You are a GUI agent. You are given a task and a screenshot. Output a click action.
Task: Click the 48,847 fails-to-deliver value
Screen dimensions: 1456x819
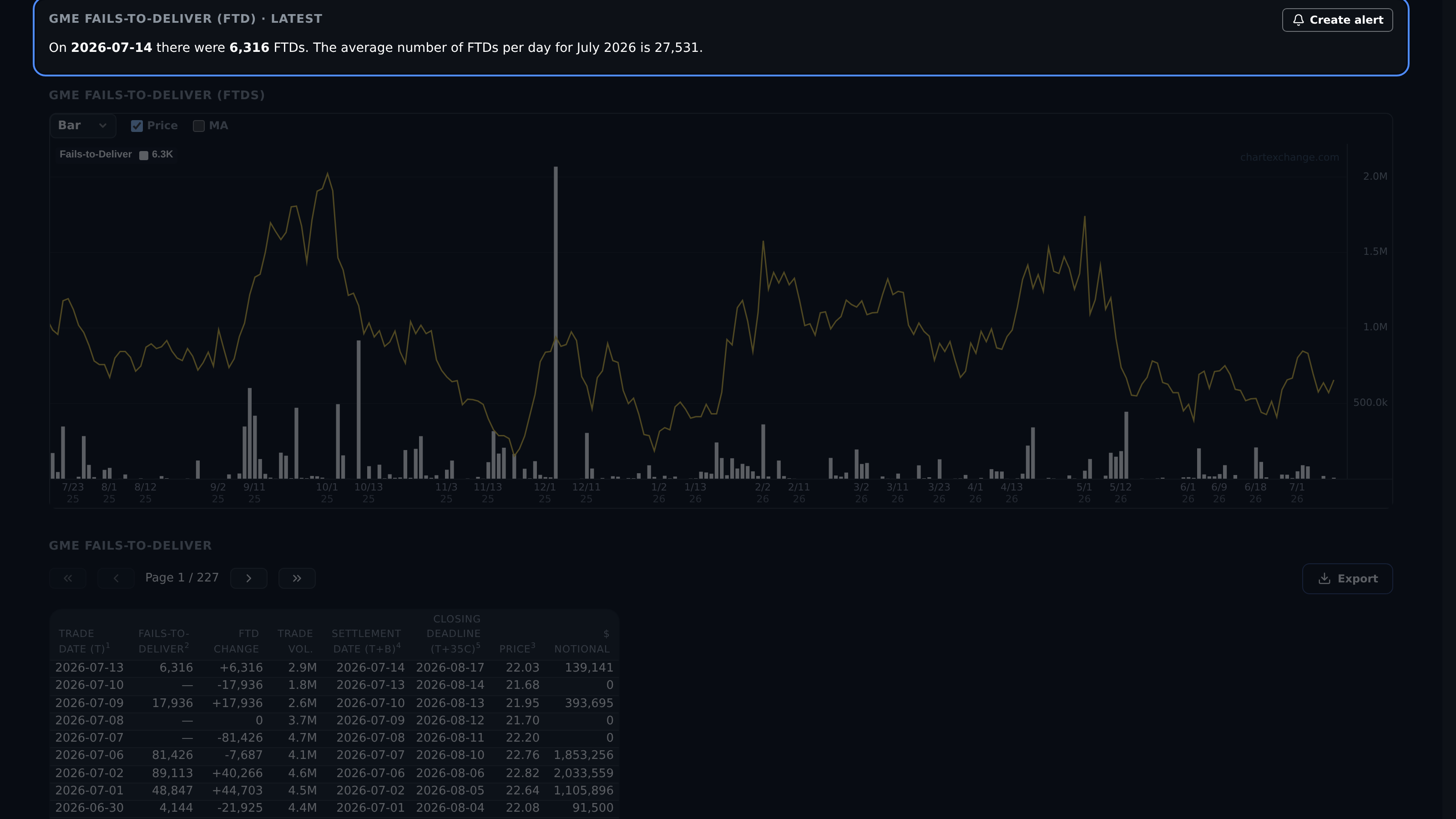172,790
